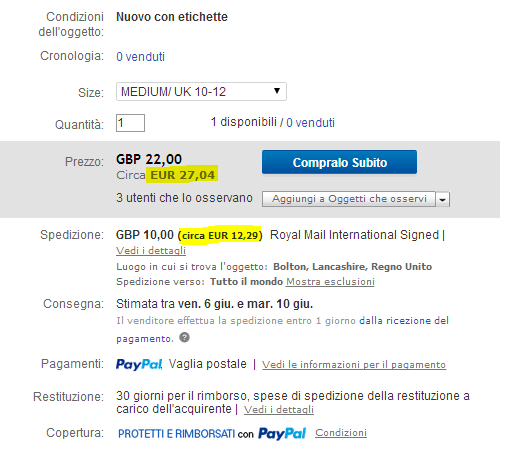The width and height of the screenshot is (507, 459).
Task: Click the PayPal logo in Copertura row
Action: [282, 433]
